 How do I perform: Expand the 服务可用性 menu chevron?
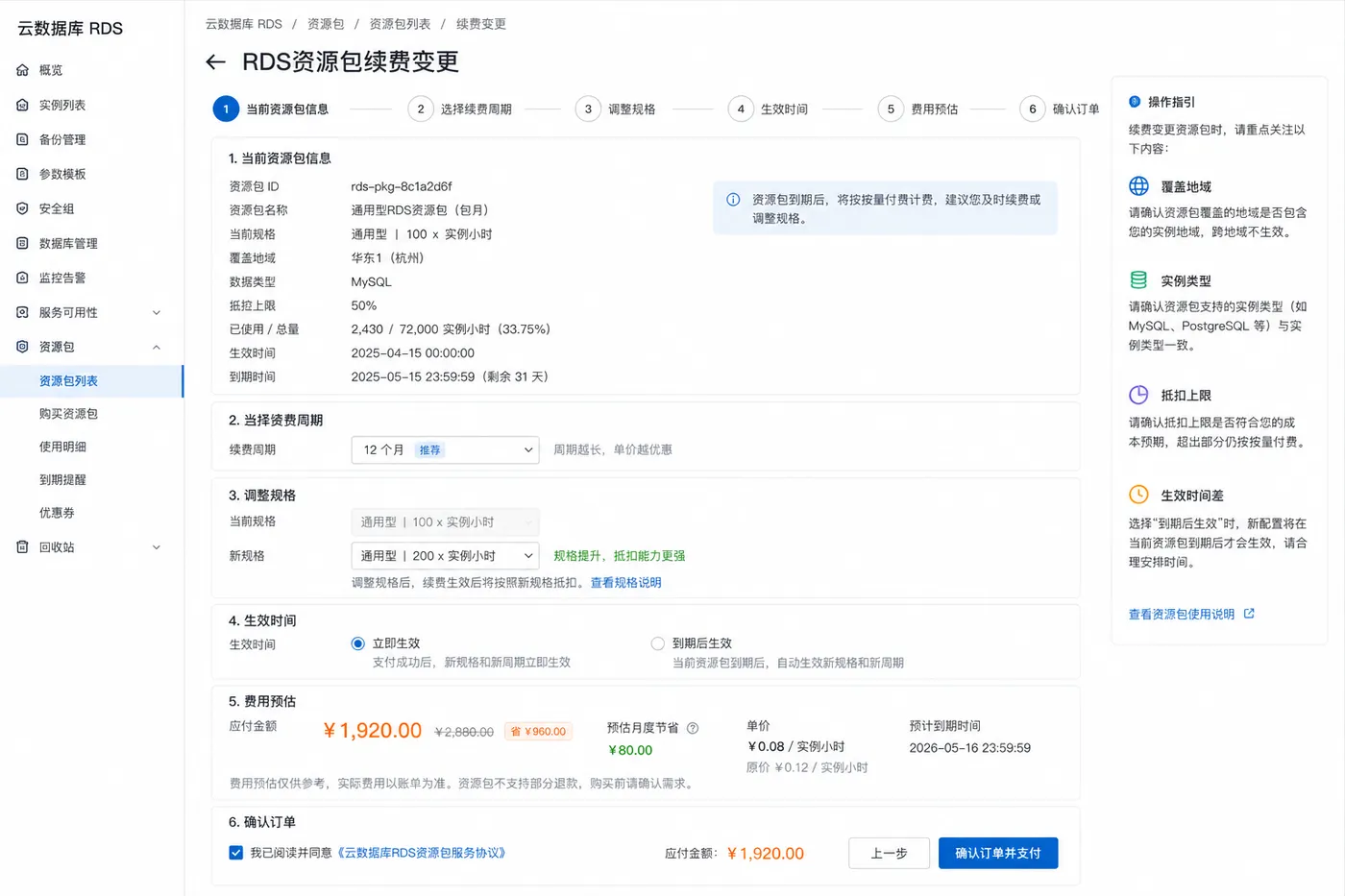pos(157,312)
